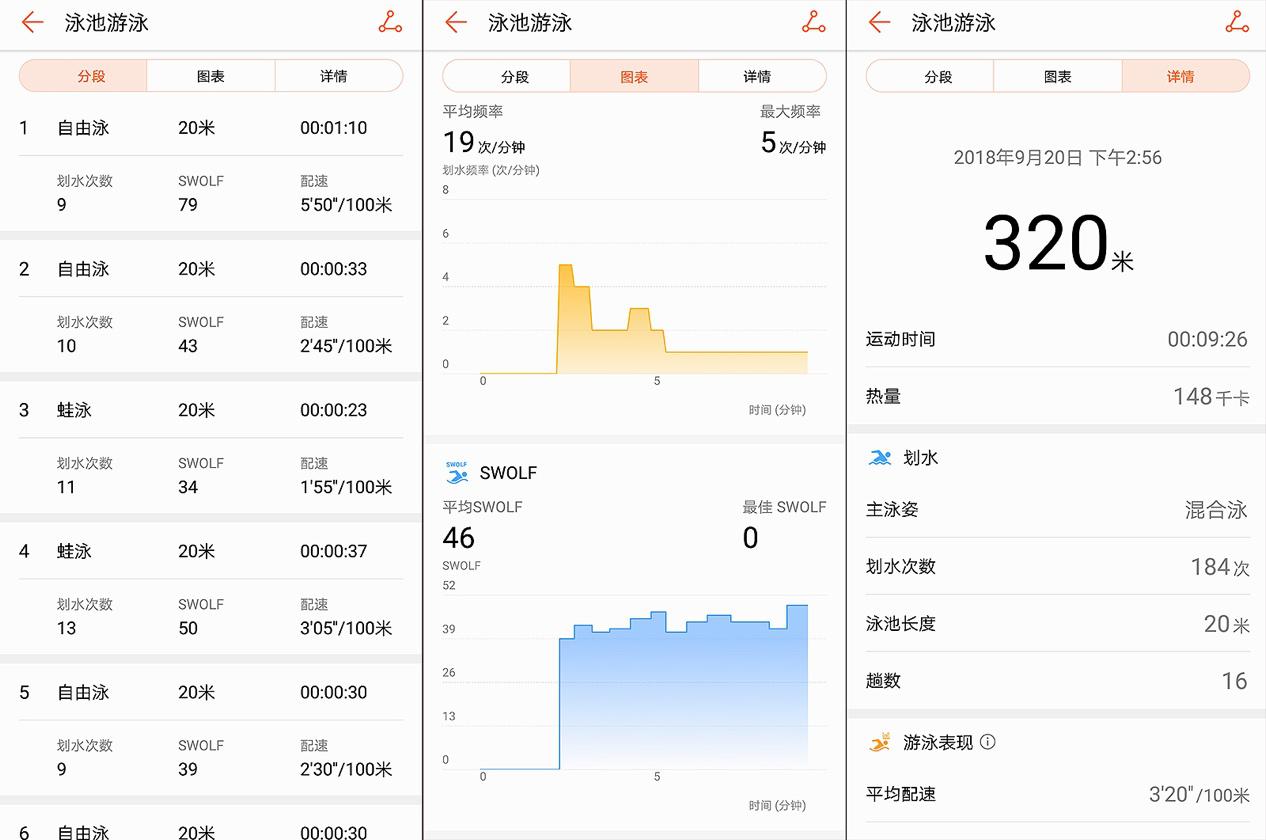Select the highlighted 图表 tab
Image resolution: width=1266 pixels, height=840 pixels.
pyautogui.click(x=634, y=76)
